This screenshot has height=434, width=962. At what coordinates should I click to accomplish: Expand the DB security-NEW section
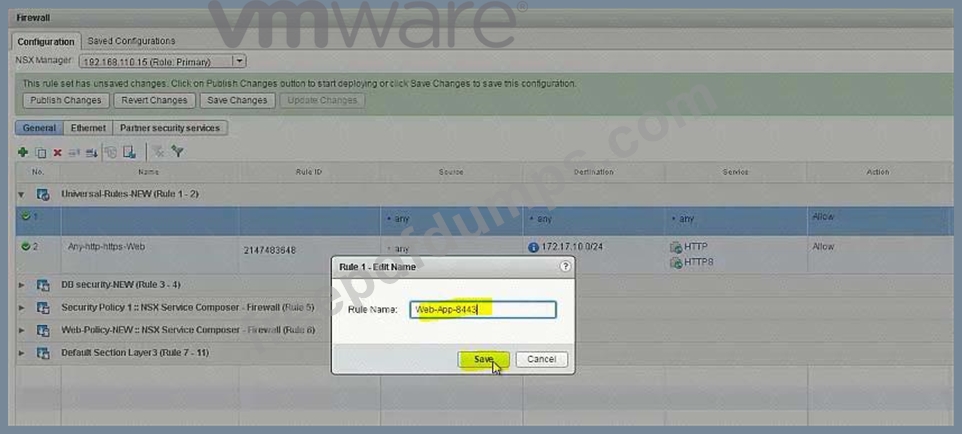21,285
